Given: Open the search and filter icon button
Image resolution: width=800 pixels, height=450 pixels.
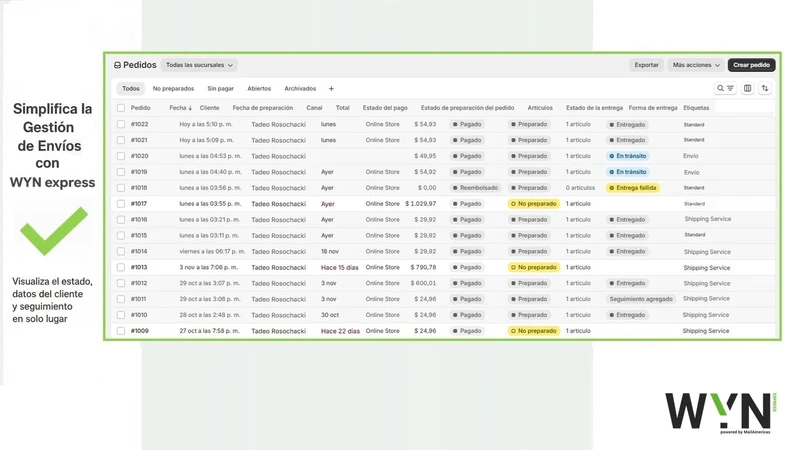Looking at the screenshot, I should 725,88.
